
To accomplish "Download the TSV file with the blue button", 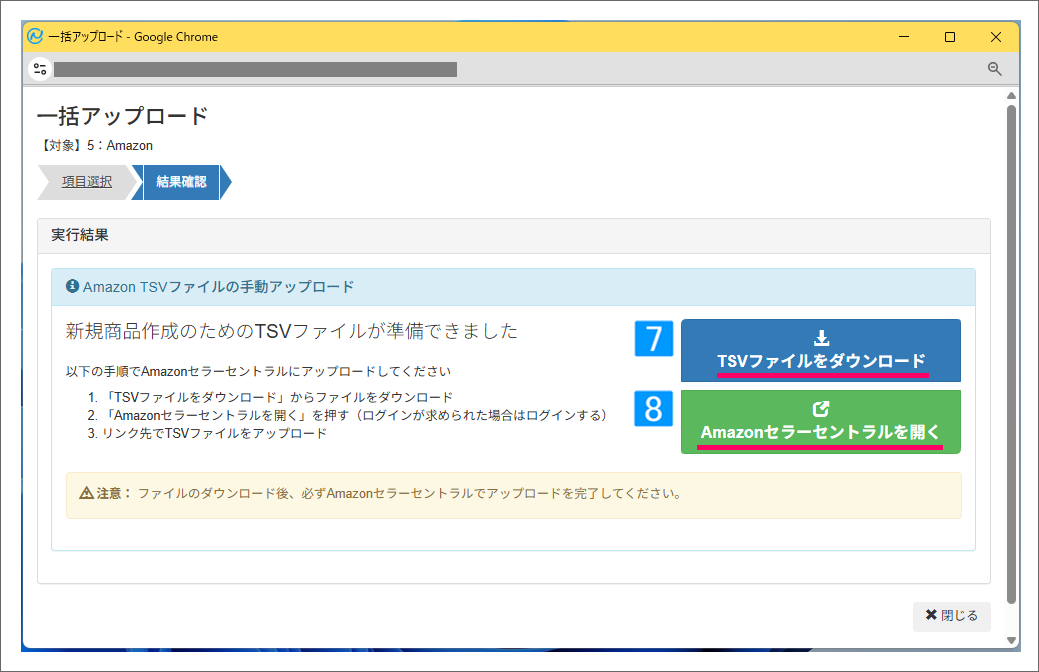I will click(x=820, y=351).
